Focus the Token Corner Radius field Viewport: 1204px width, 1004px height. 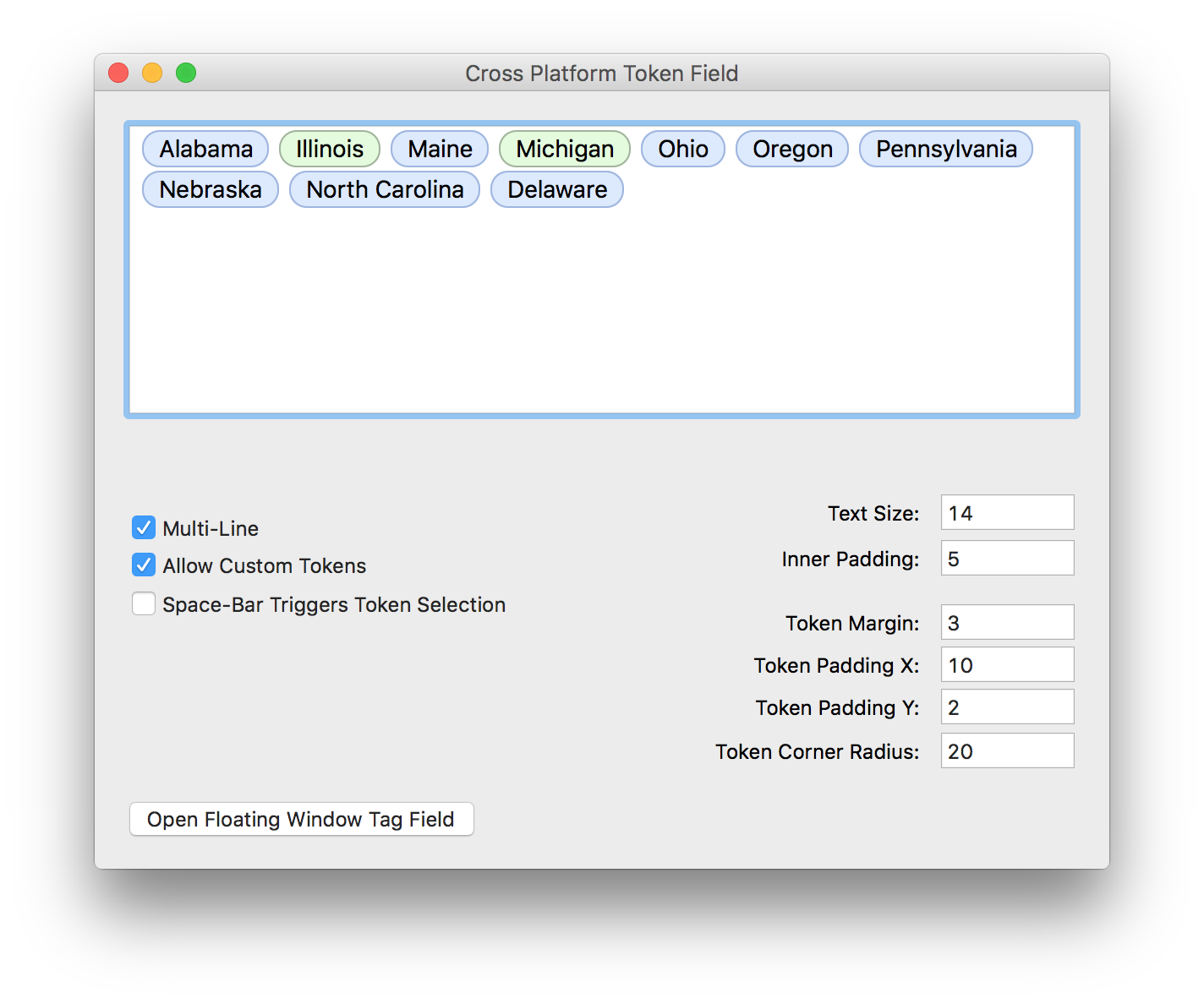point(1008,750)
